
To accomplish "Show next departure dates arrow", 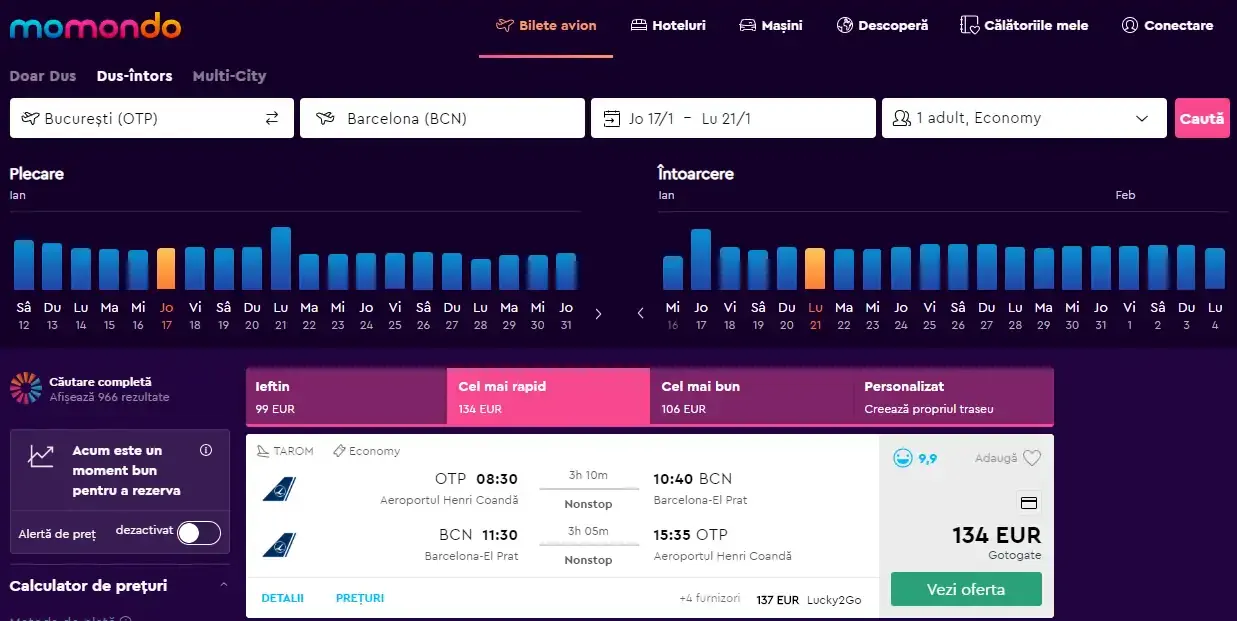I will [598, 314].
